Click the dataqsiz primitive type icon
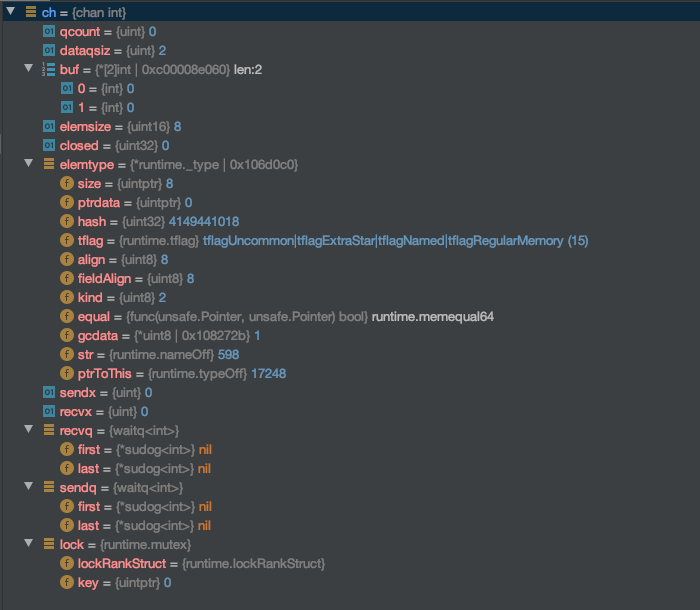 49,50
